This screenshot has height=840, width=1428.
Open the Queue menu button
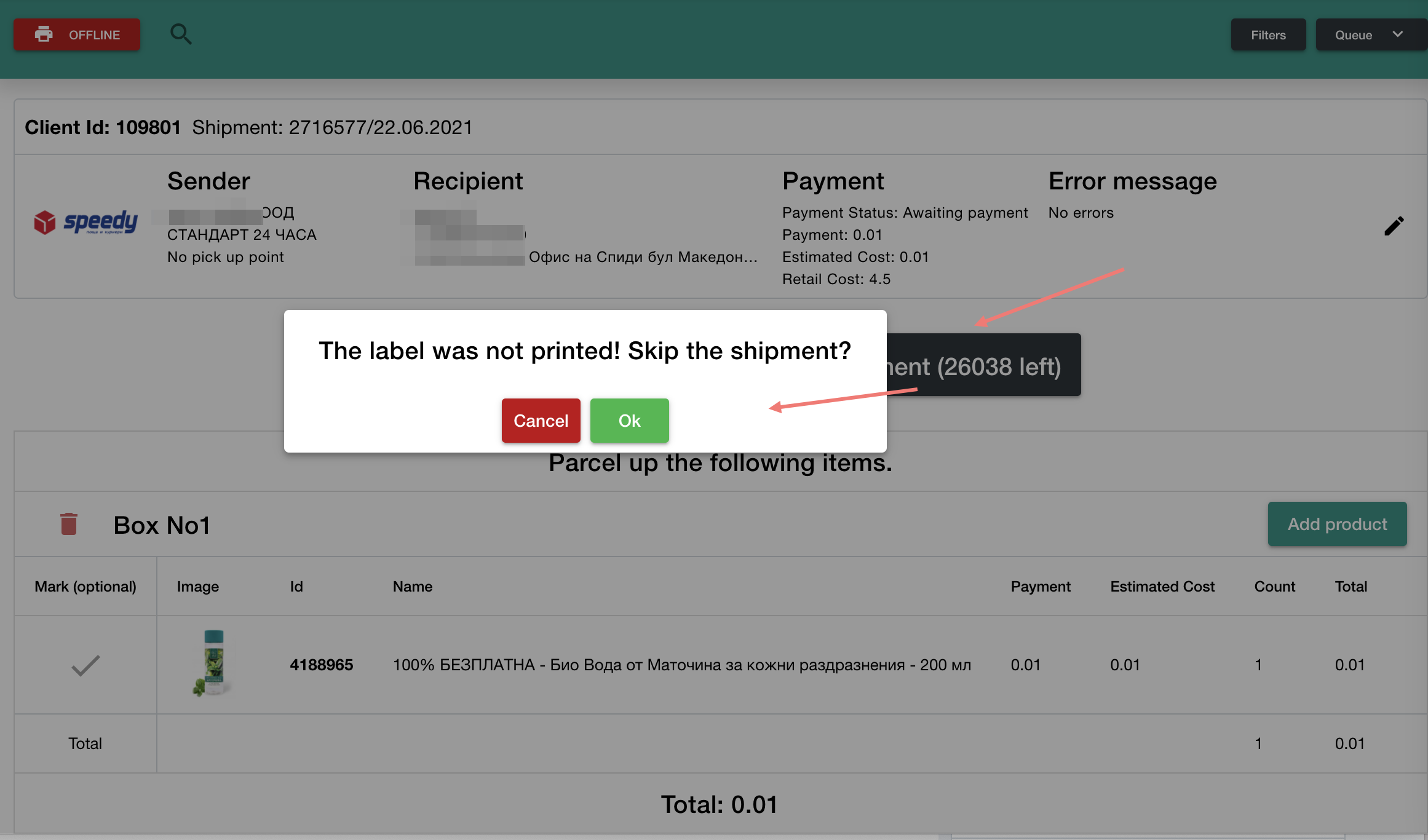1353,35
